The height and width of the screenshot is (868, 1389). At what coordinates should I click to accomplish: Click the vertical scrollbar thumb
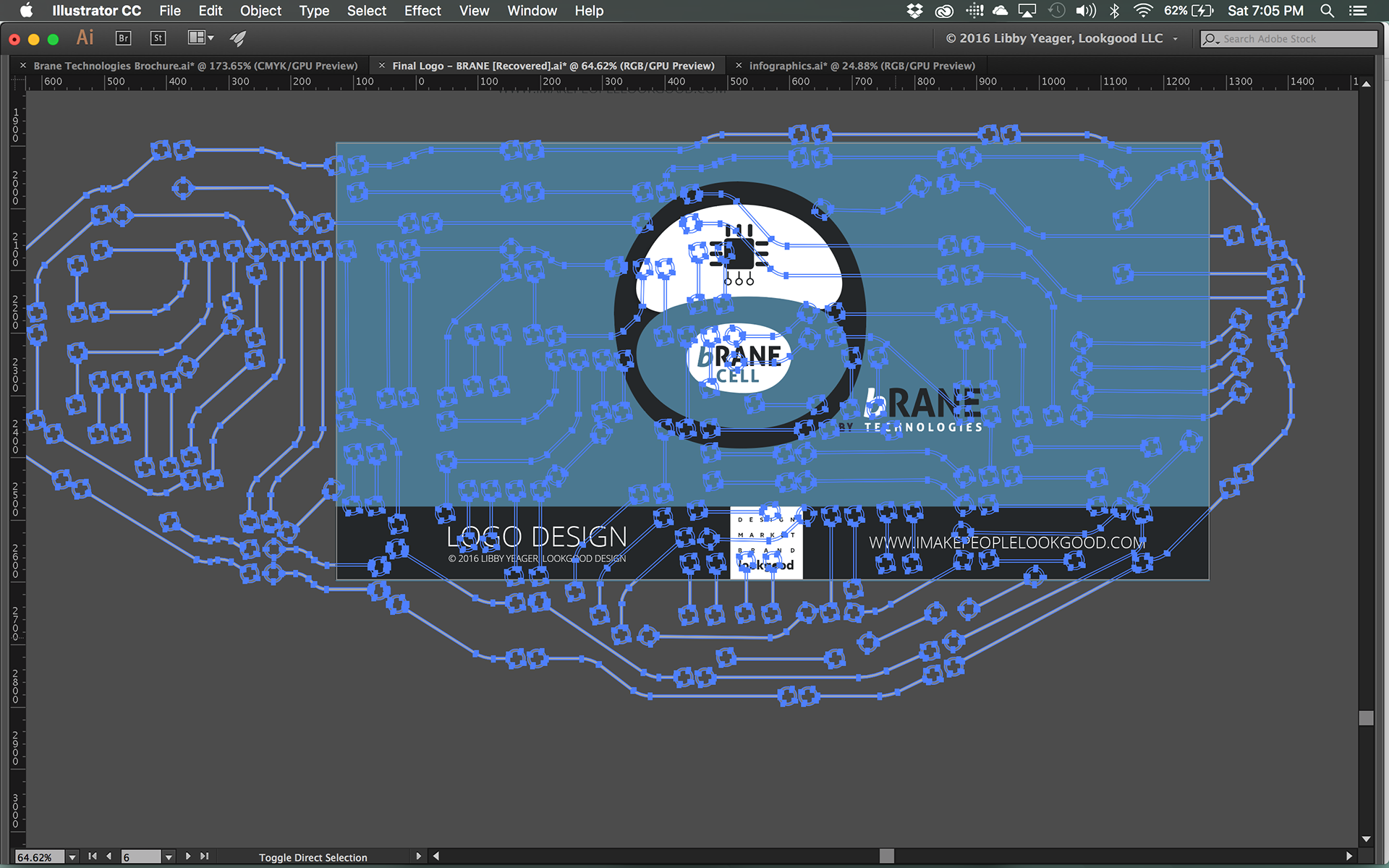click(x=1366, y=718)
